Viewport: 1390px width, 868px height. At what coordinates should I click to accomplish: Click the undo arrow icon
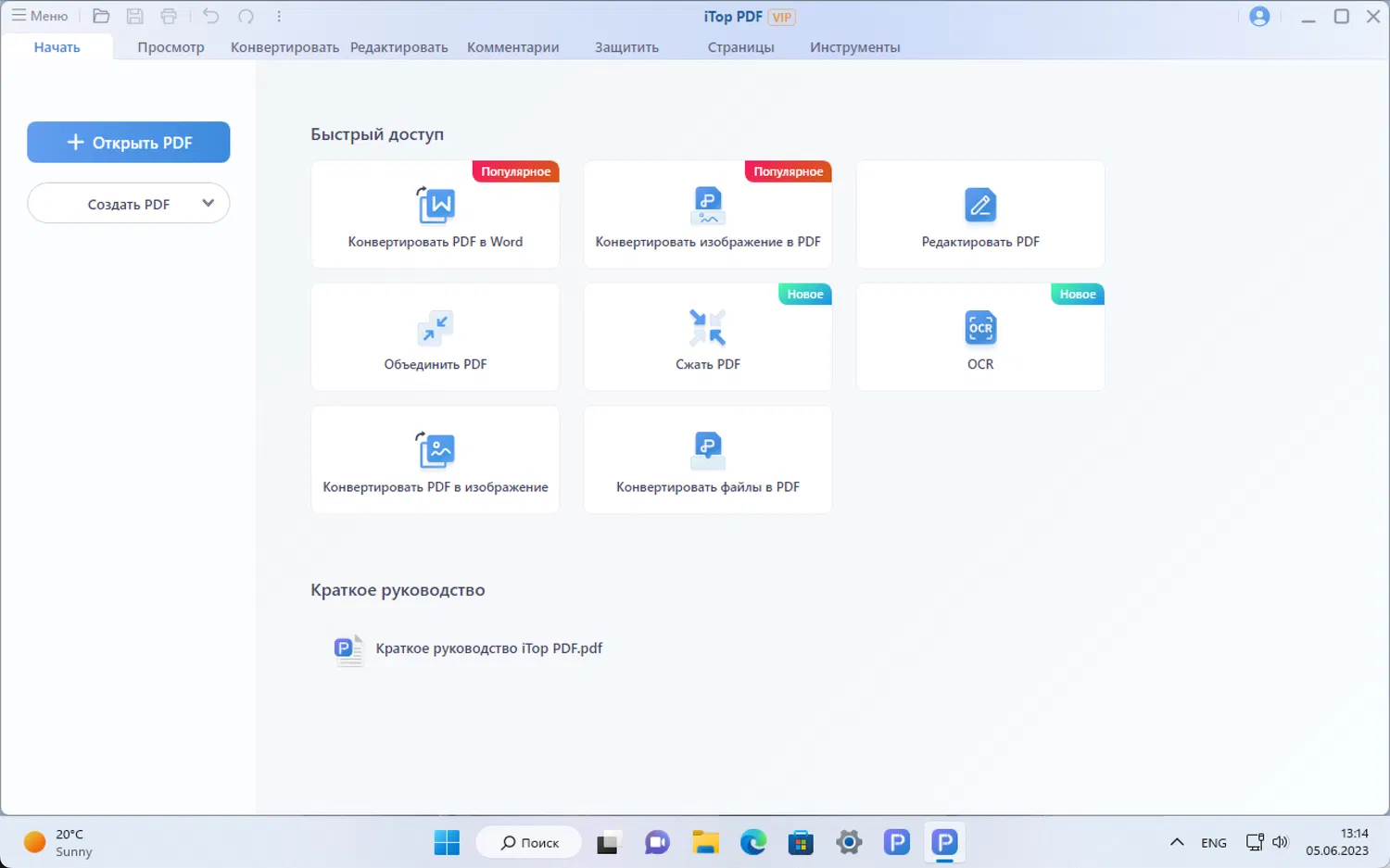tap(210, 16)
